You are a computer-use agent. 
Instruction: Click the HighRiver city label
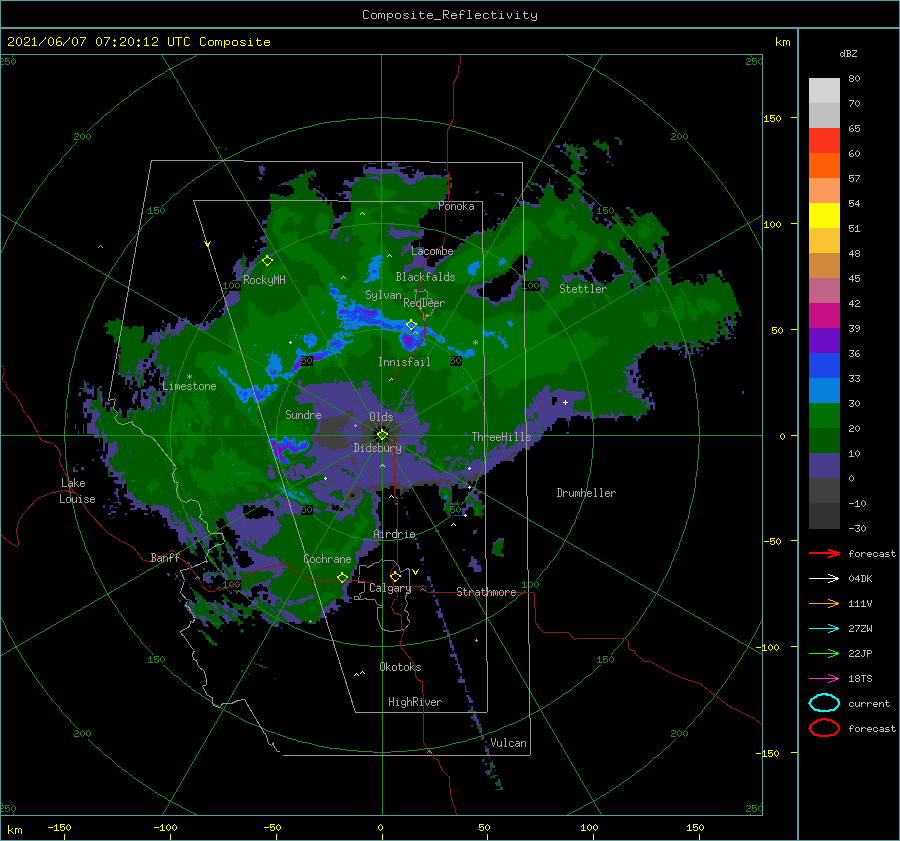[415, 702]
